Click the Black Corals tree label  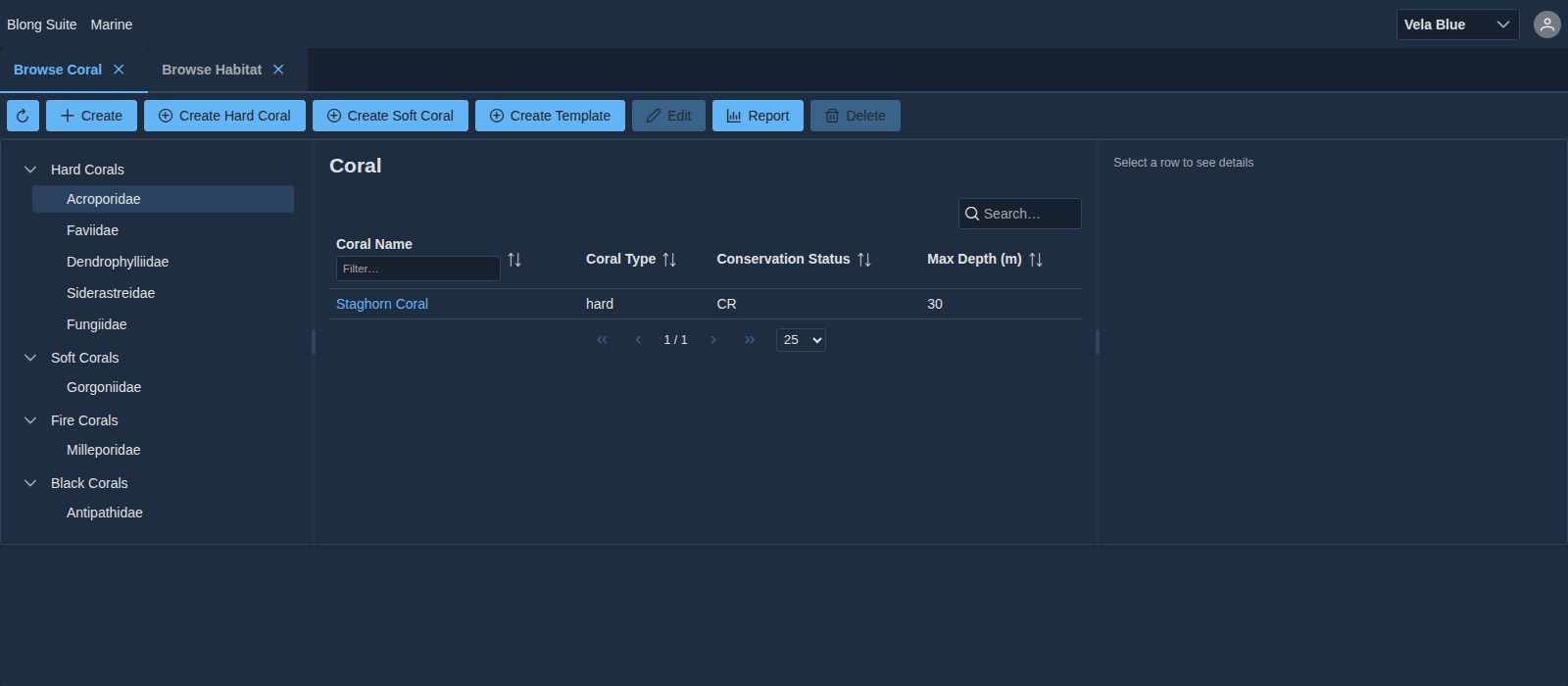pos(89,483)
